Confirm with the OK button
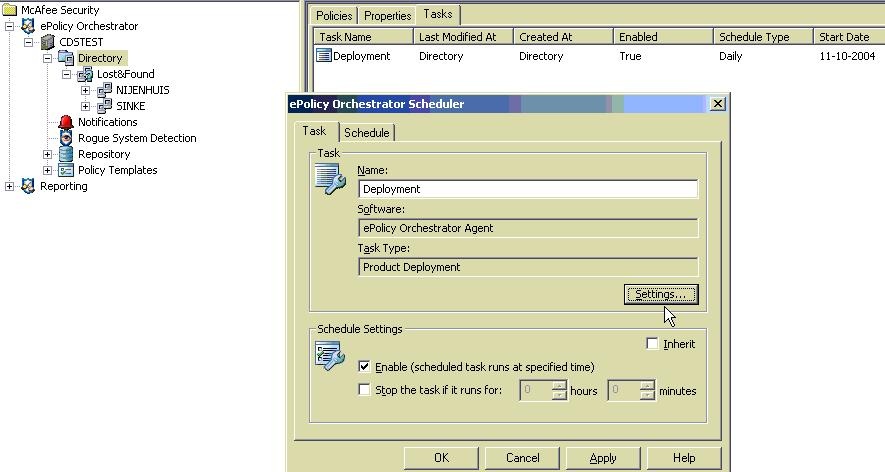The width and height of the screenshot is (885, 472). pyautogui.click(x=441, y=458)
